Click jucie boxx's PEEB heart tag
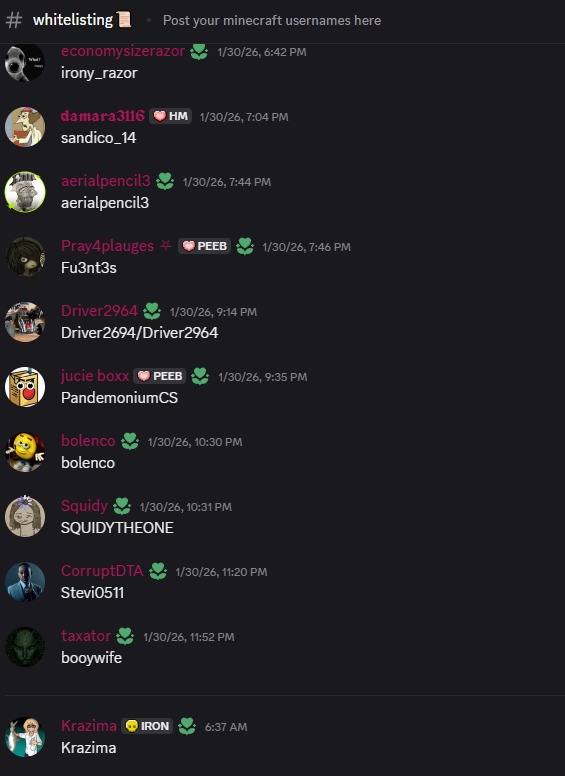 point(160,376)
